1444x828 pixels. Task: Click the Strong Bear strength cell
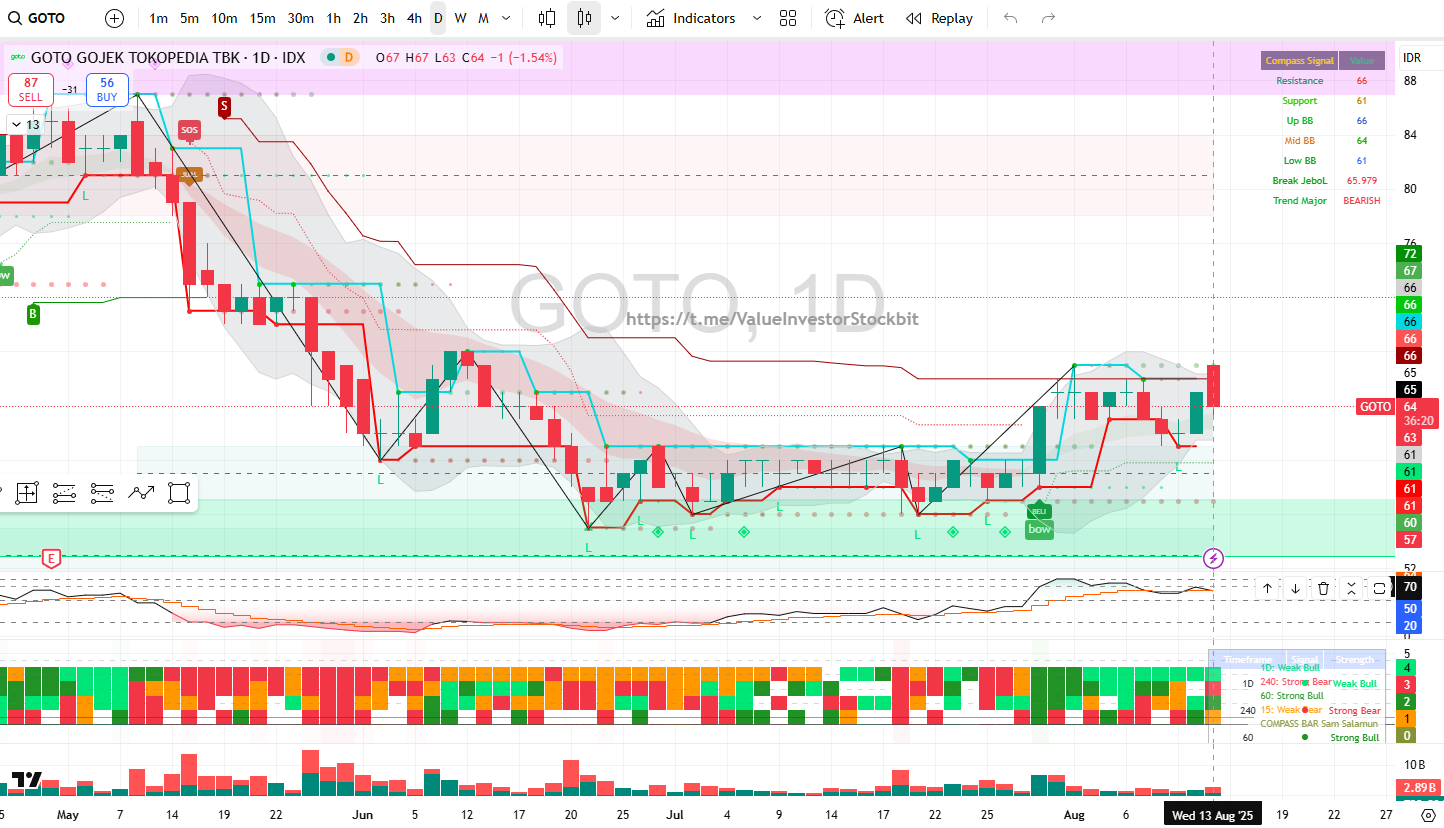(1356, 711)
